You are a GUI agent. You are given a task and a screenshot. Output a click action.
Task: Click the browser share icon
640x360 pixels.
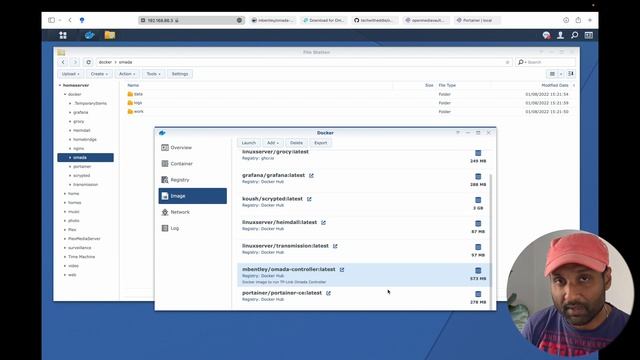[x=578, y=20]
